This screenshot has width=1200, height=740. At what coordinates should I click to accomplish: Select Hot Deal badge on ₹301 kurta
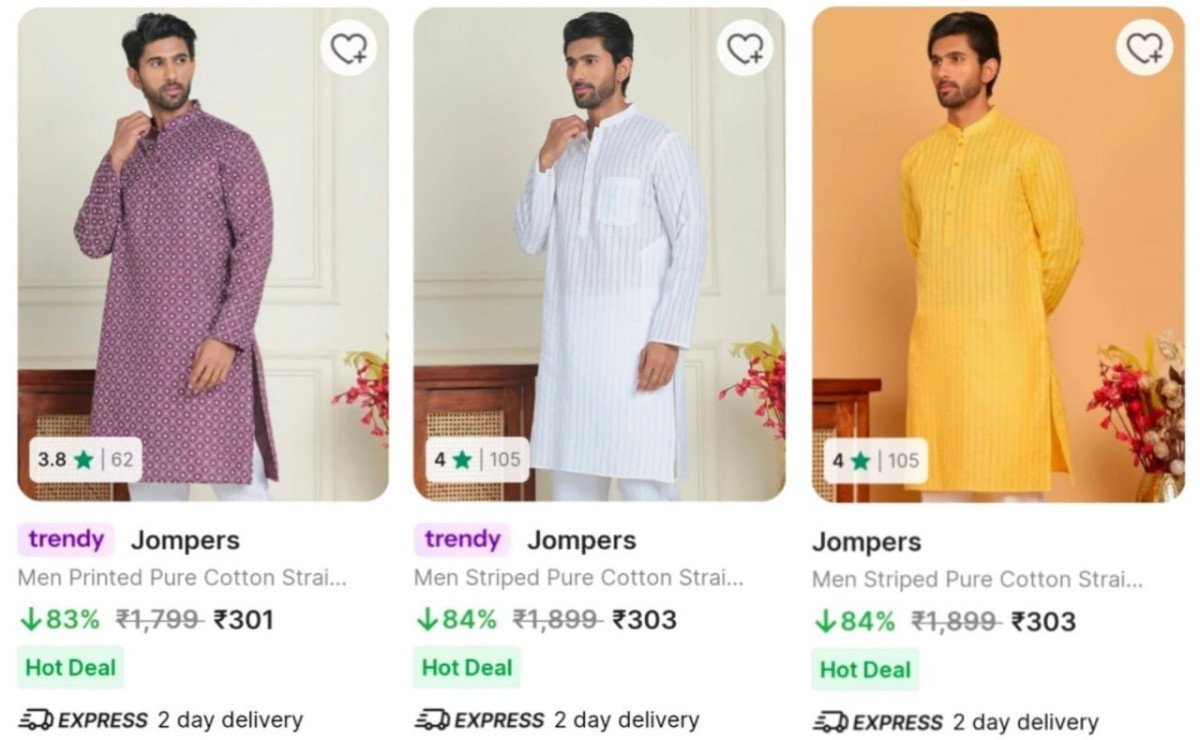click(x=71, y=667)
